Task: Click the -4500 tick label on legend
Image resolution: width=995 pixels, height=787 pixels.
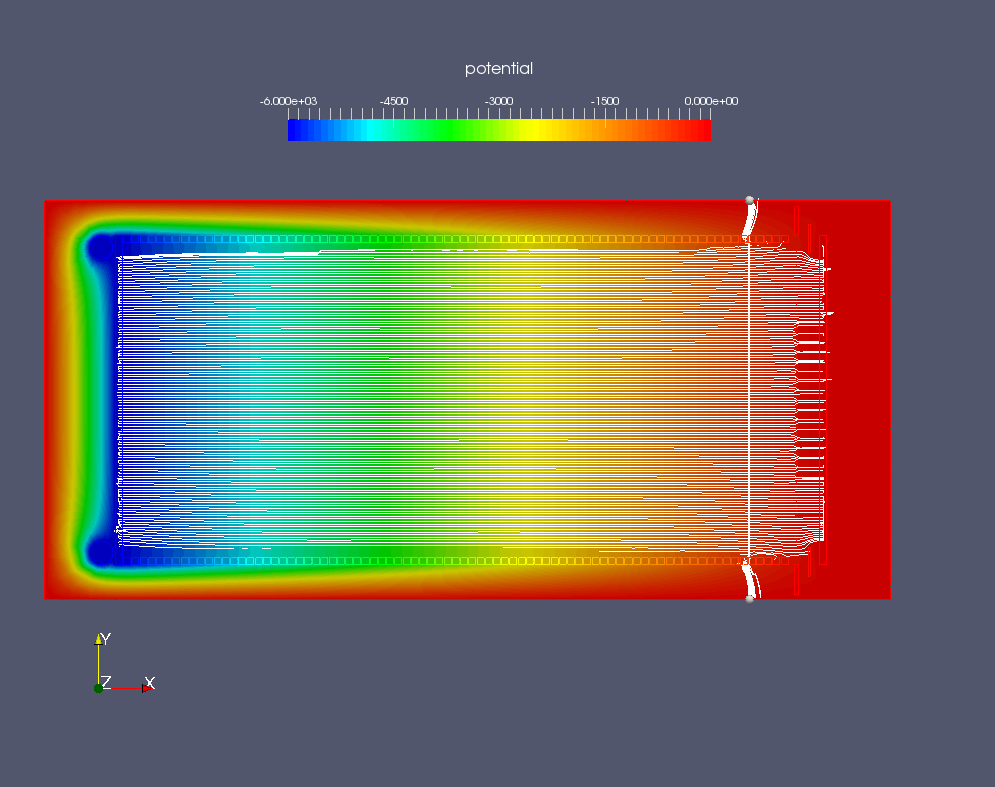Action: [394, 102]
